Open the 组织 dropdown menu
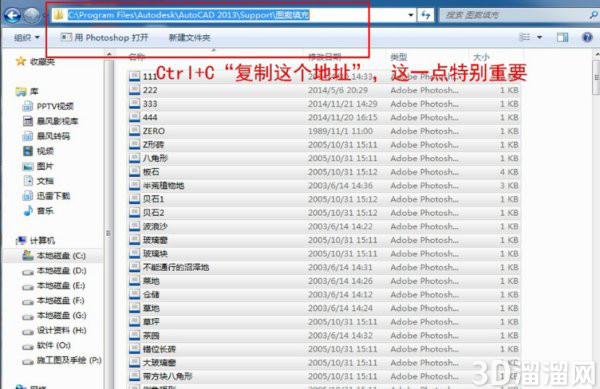The image size is (600, 389). pos(27,37)
